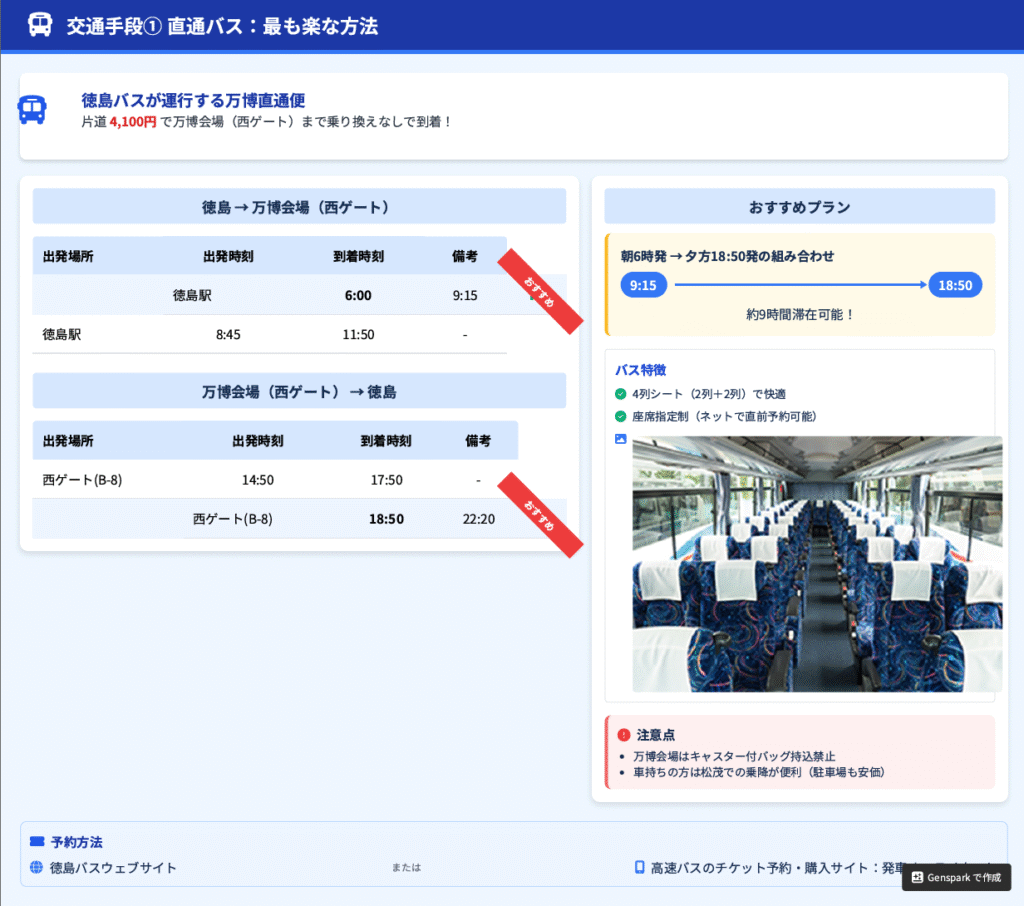Screen dimensions: 1024x906
Task: Click the 朝6時発→夕方18:50発の組み合わせ text
Action: click(728, 256)
